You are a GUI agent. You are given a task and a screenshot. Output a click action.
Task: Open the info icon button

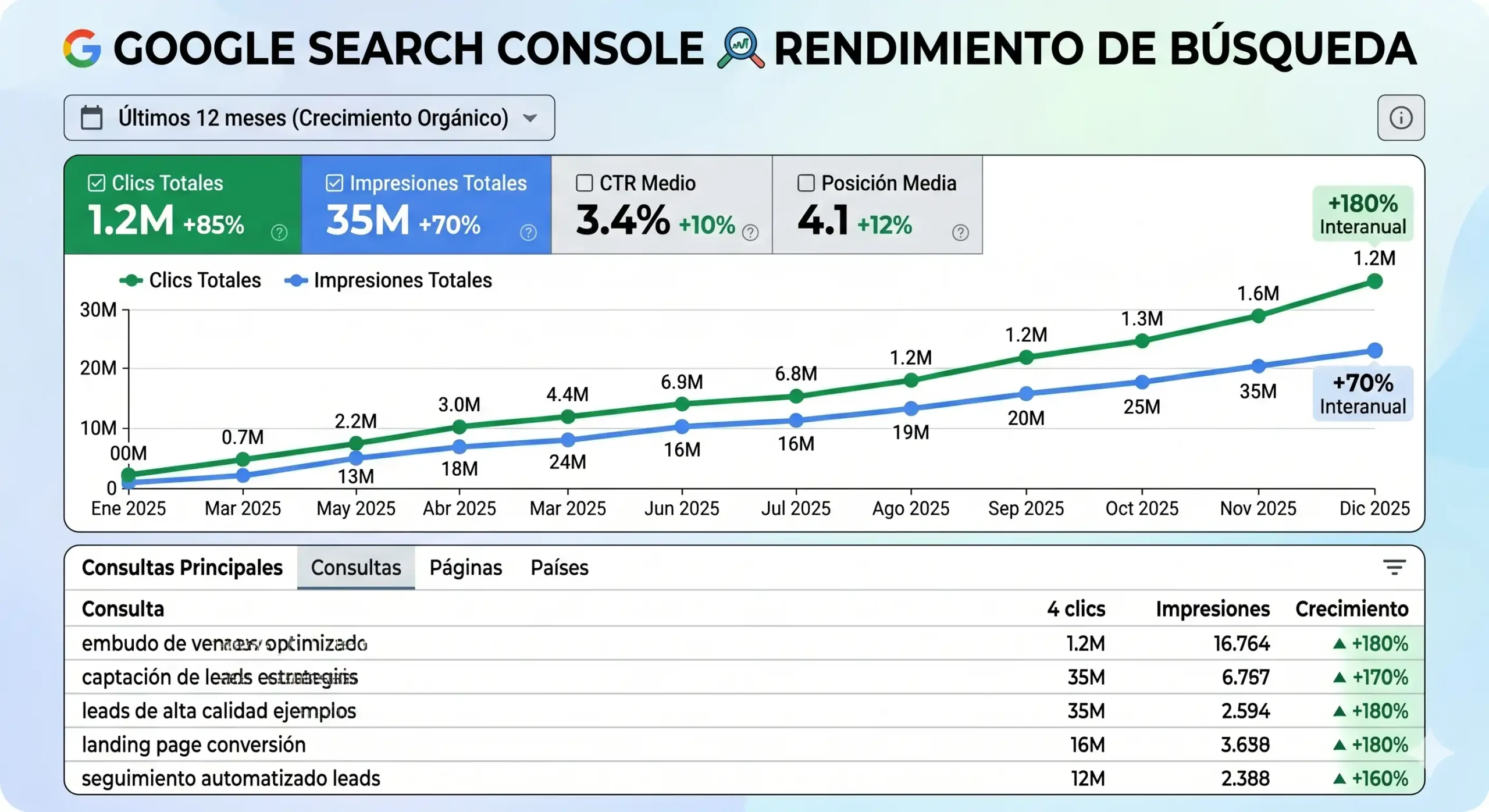[1401, 118]
